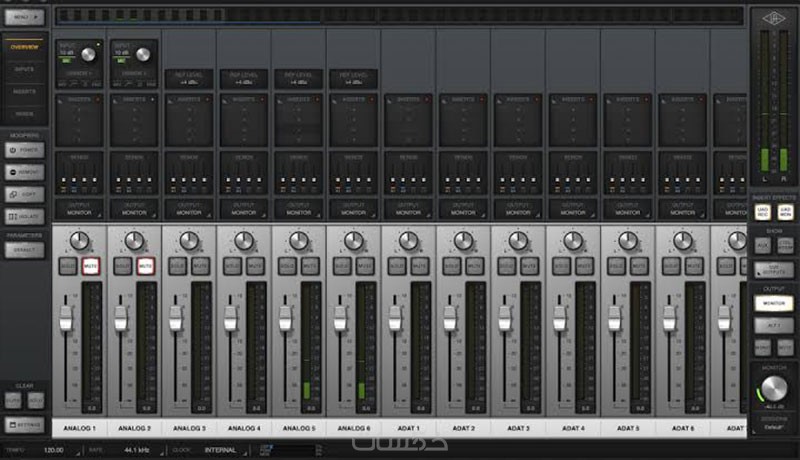
Task: Open Analog 4 Output Monitor dropdown
Action: 244,209
